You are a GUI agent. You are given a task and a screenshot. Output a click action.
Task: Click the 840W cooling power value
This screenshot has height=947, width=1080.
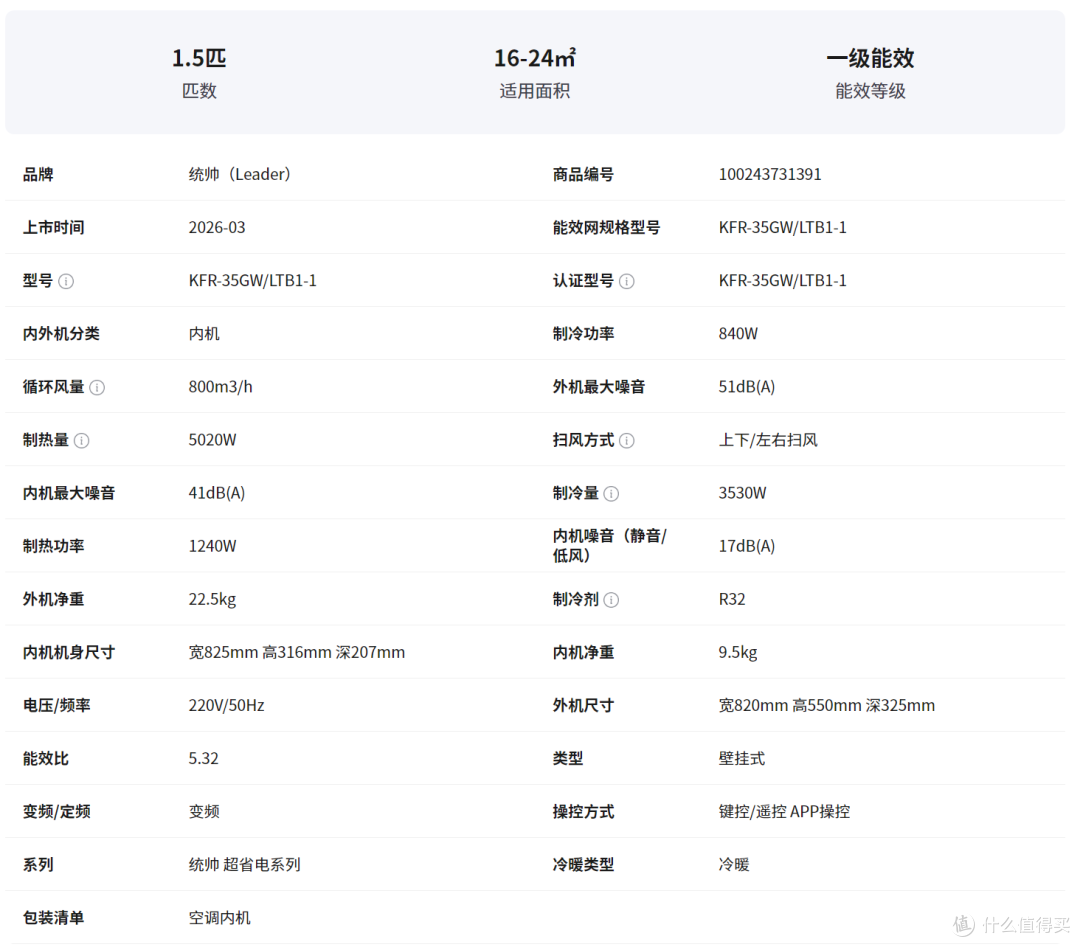(738, 333)
